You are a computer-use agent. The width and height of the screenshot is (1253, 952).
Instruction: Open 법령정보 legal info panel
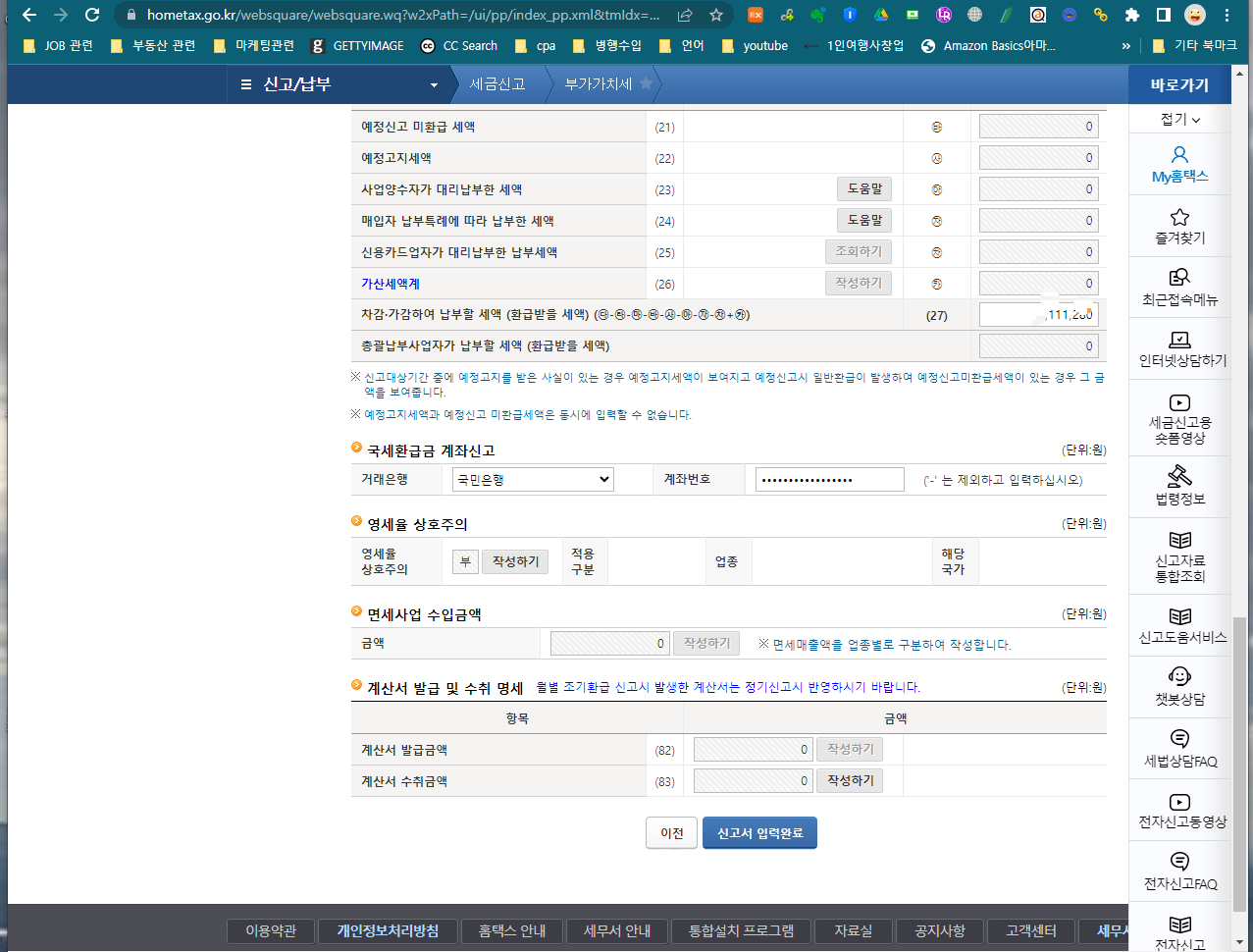1181,486
